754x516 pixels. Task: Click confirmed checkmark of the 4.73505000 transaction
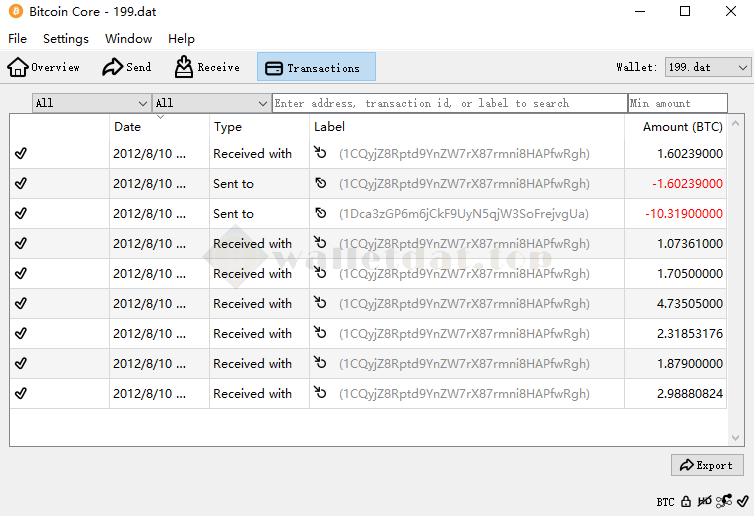pyautogui.click(x=21, y=304)
